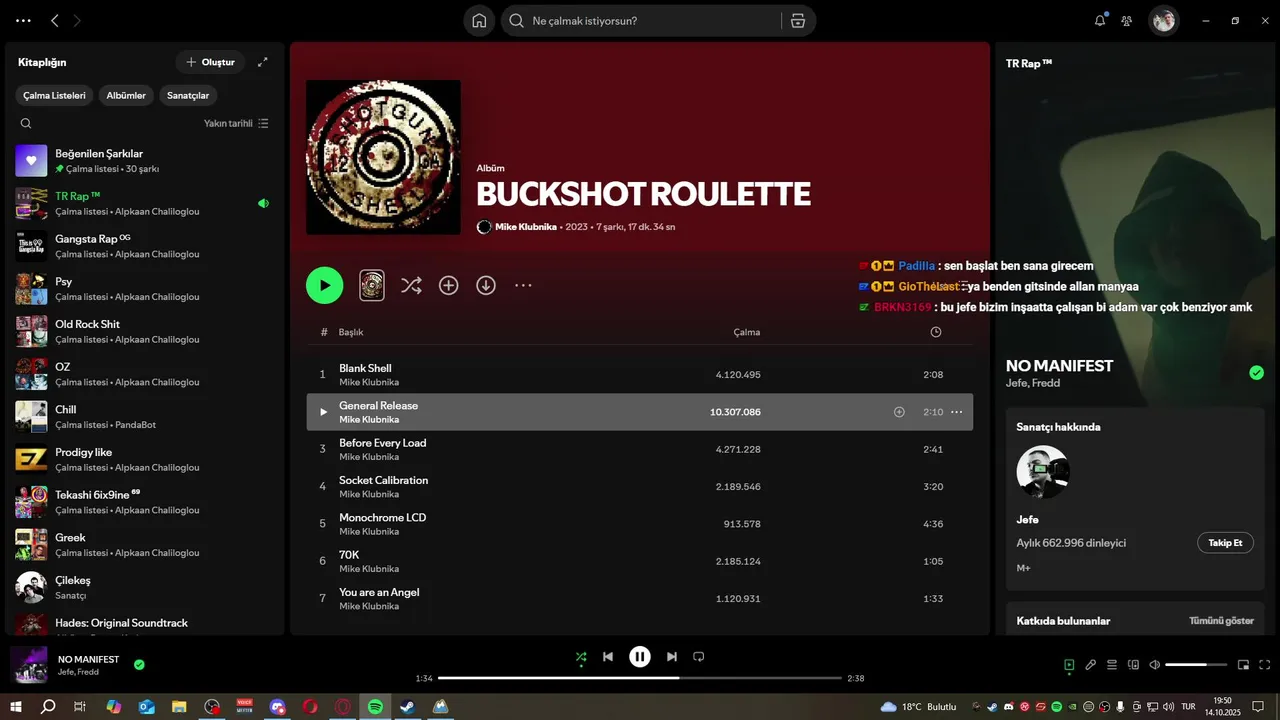Navigate back with the left arrow
Viewport: 1280px width, 720px height.
click(x=55, y=21)
